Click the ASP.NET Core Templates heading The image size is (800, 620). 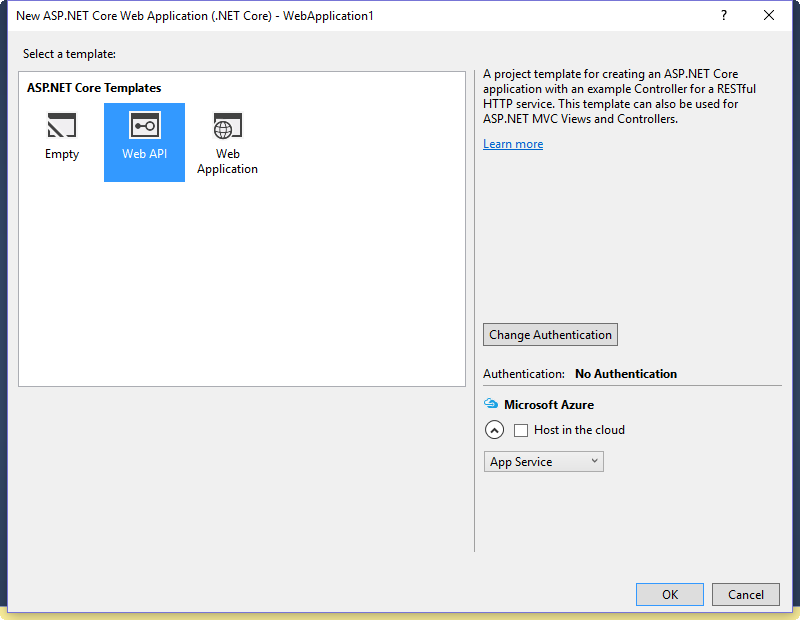[x=94, y=88]
